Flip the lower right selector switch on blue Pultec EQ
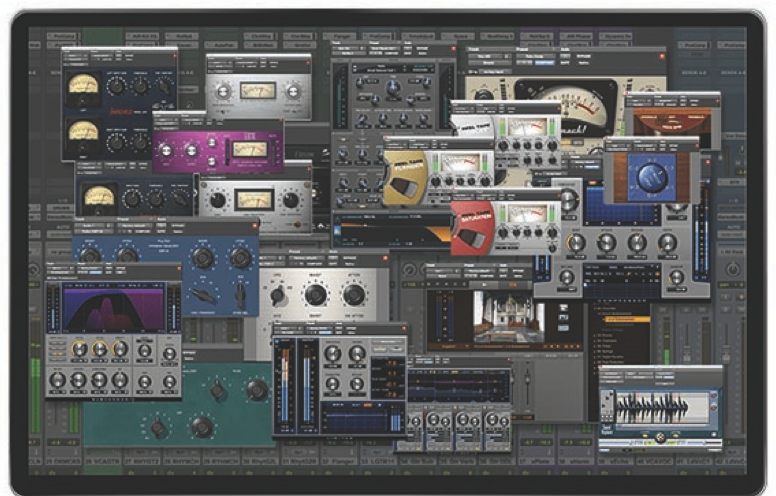 click(241, 294)
